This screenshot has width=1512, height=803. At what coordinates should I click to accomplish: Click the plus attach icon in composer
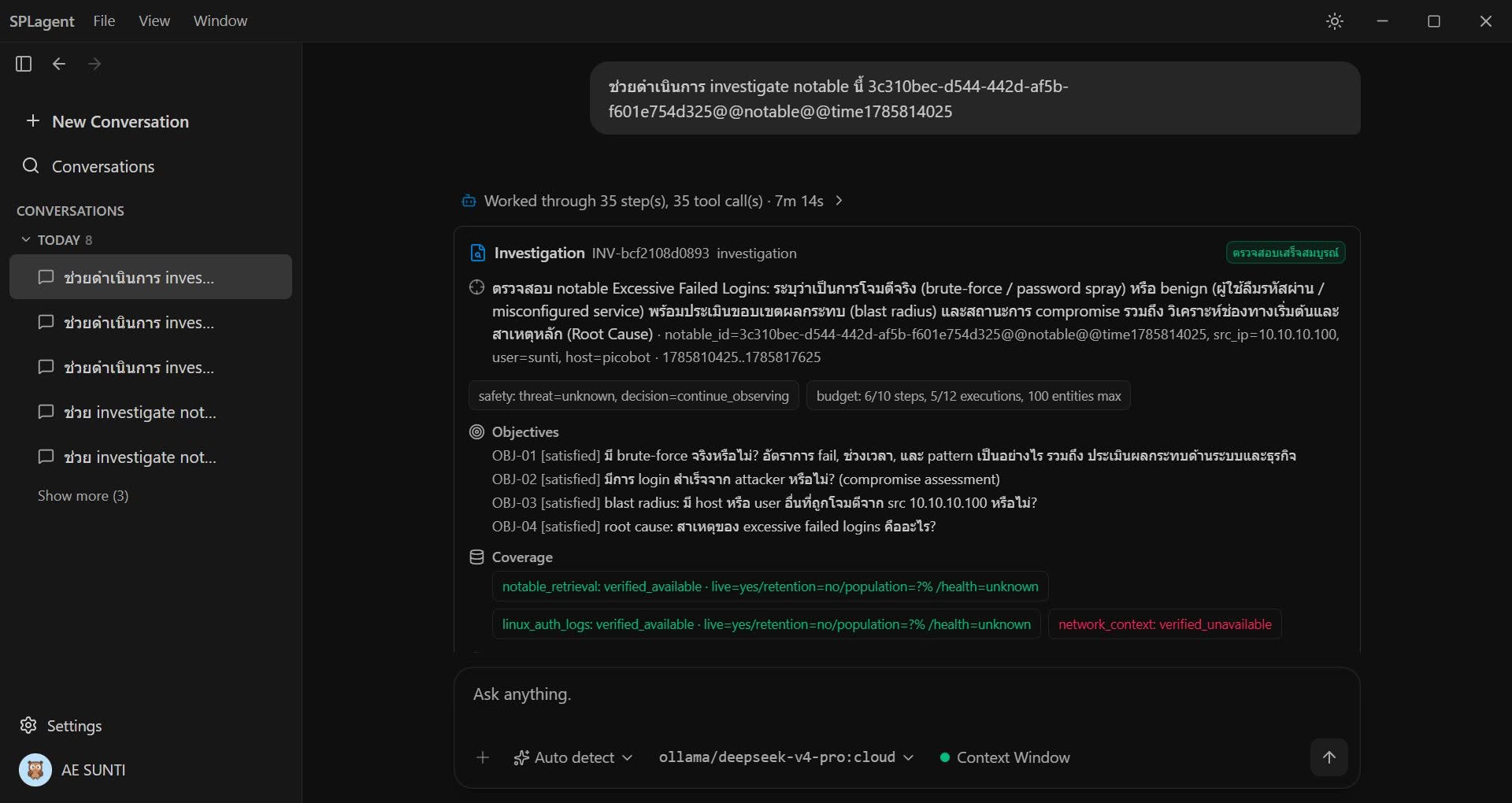(x=483, y=757)
